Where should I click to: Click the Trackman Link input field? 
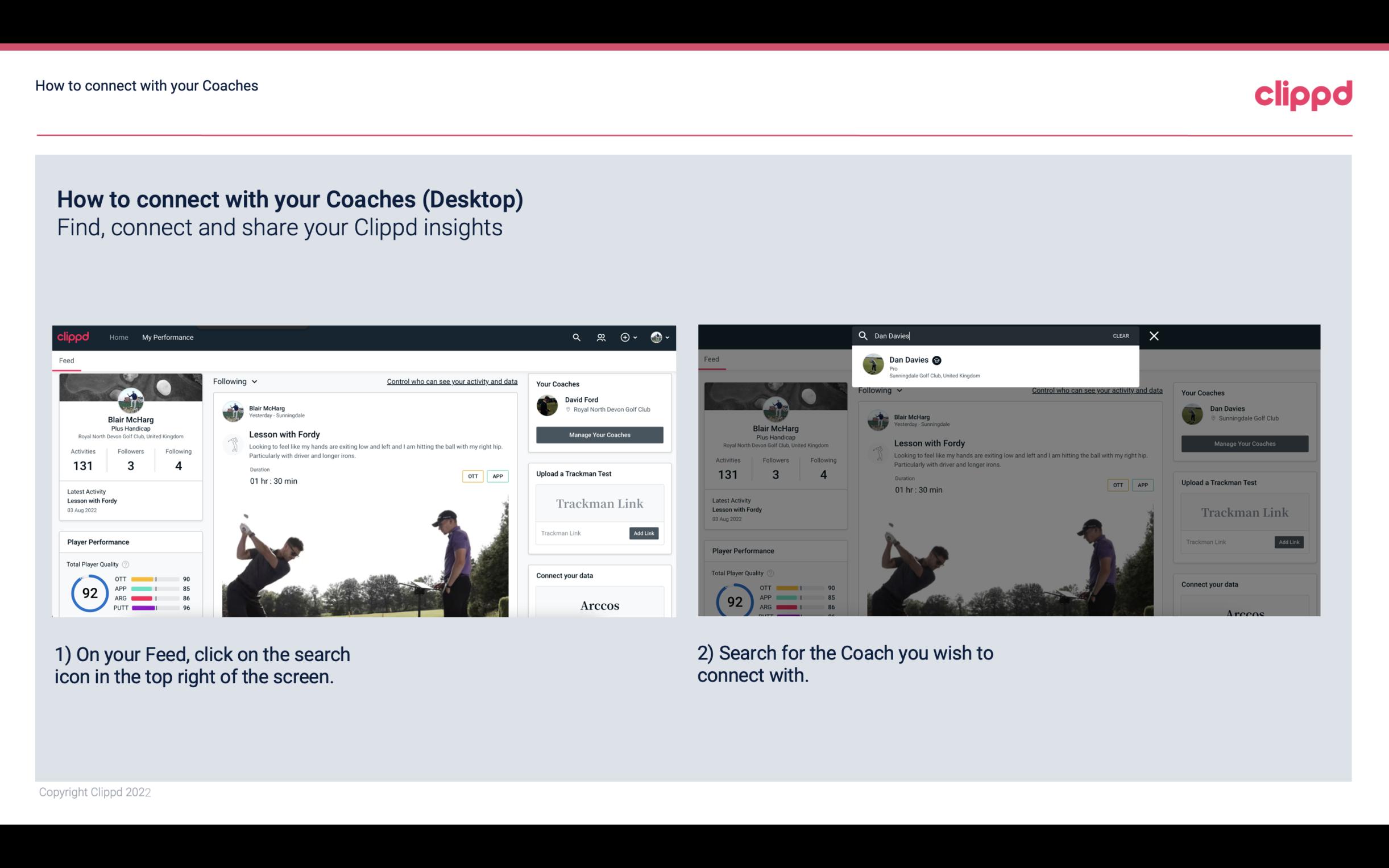(580, 532)
